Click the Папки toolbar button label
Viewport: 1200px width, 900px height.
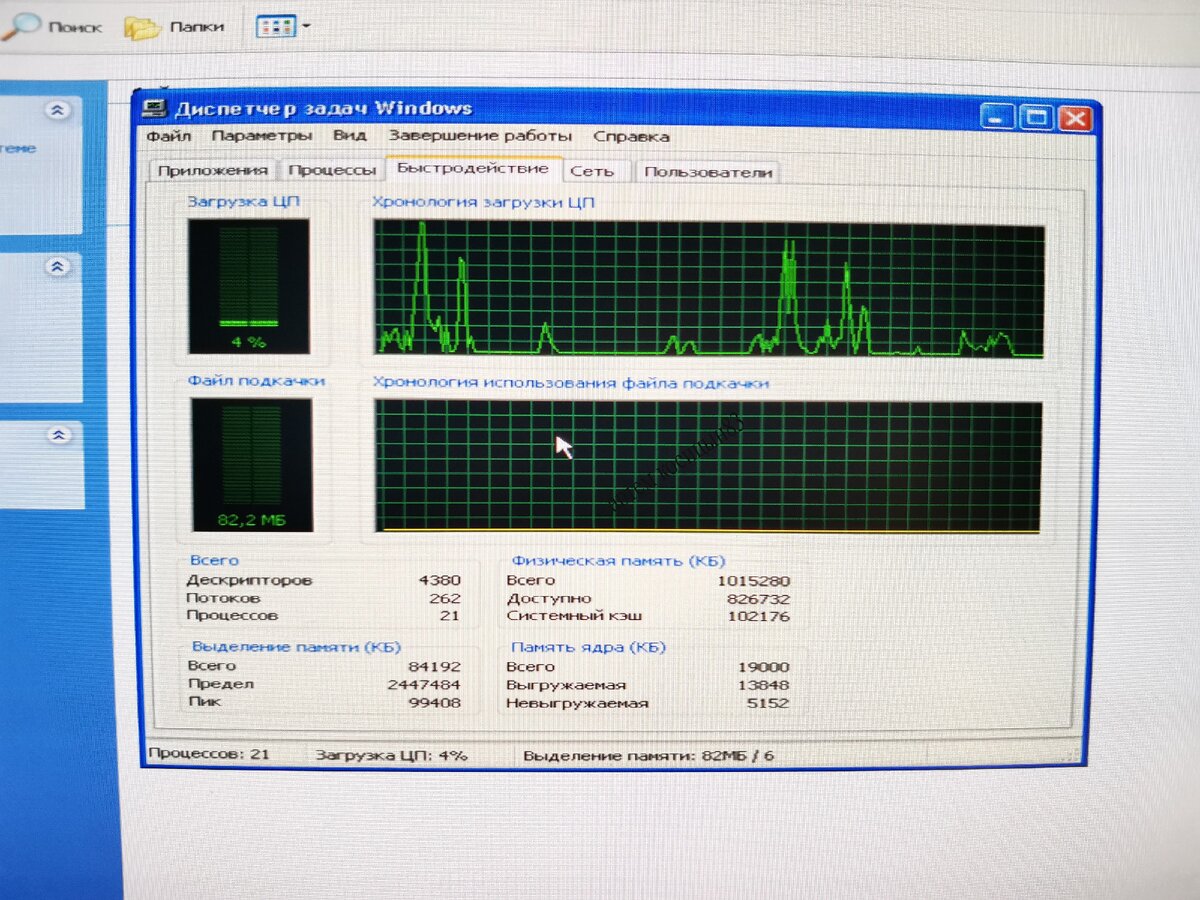point(197,27)
